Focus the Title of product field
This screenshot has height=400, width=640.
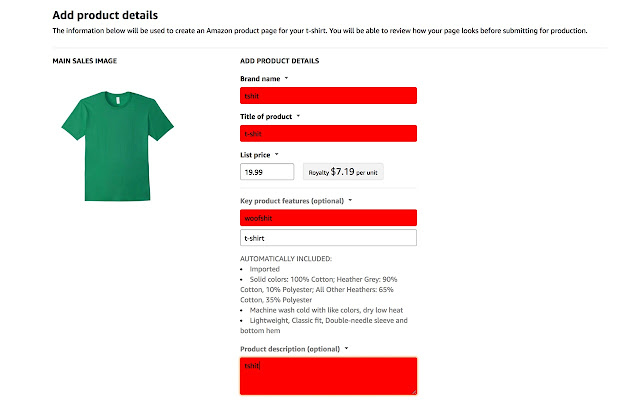pos(328,133)
